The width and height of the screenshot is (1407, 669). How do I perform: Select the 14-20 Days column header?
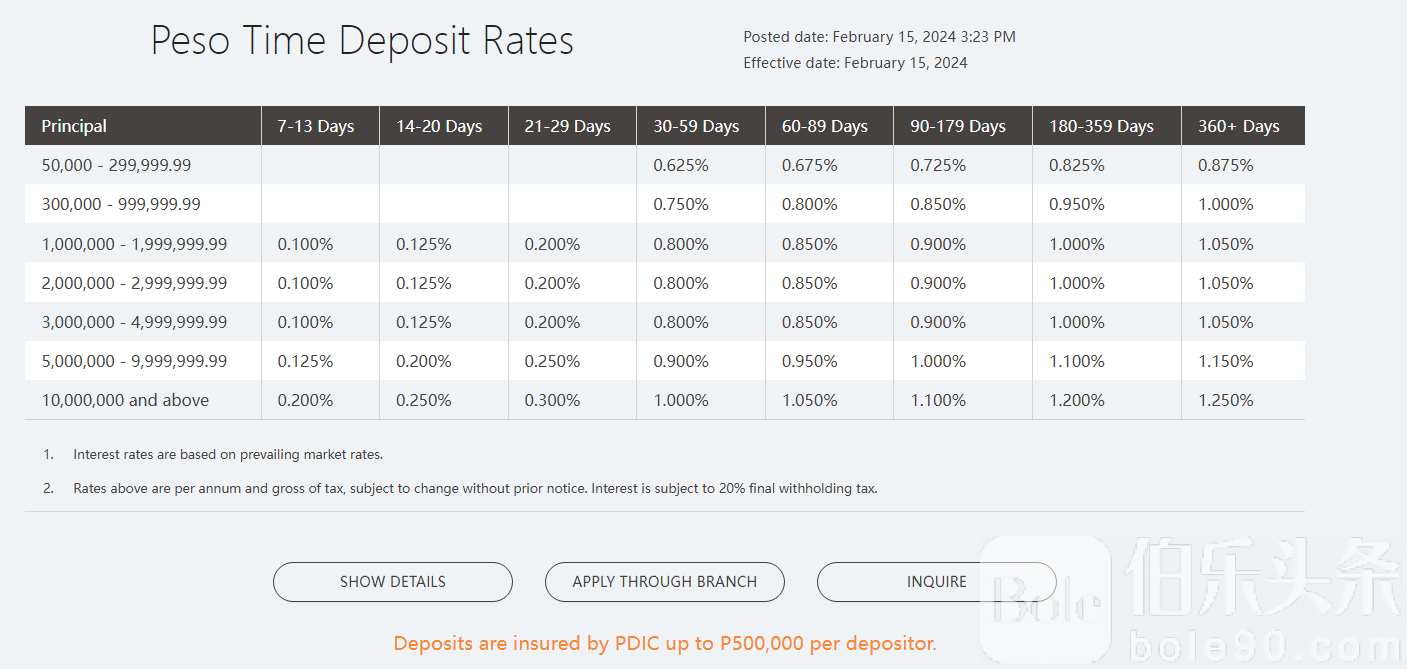439,126
